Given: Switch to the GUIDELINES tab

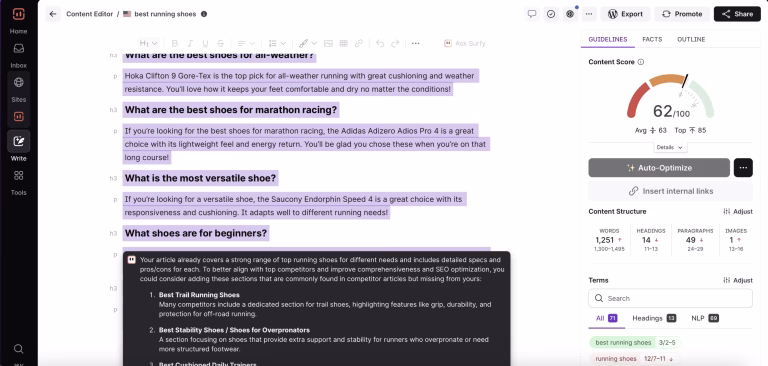Looking at the screenshot, I should pos(608,39).
